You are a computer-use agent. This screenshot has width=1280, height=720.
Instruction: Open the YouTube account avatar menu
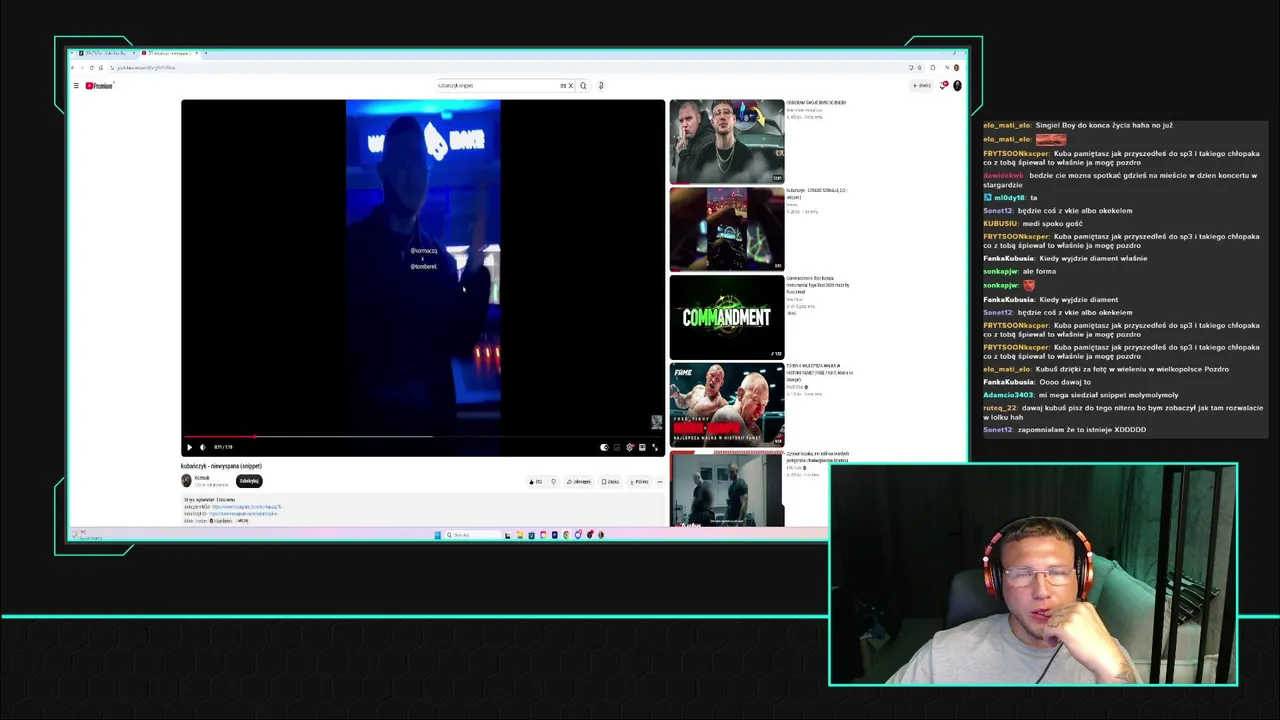point(957,86)
